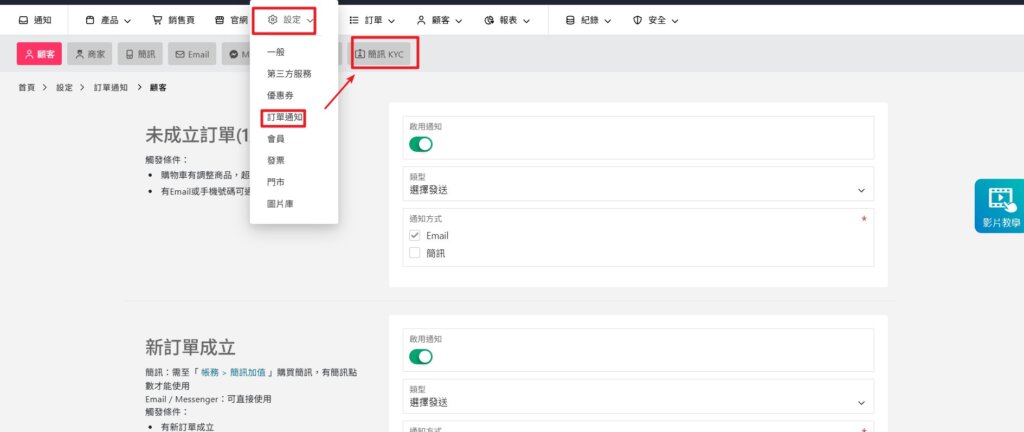Viewport: 1024px width, 432px height.
Task: Click the 報表 chart icon
Action: [x=488, y=20]
